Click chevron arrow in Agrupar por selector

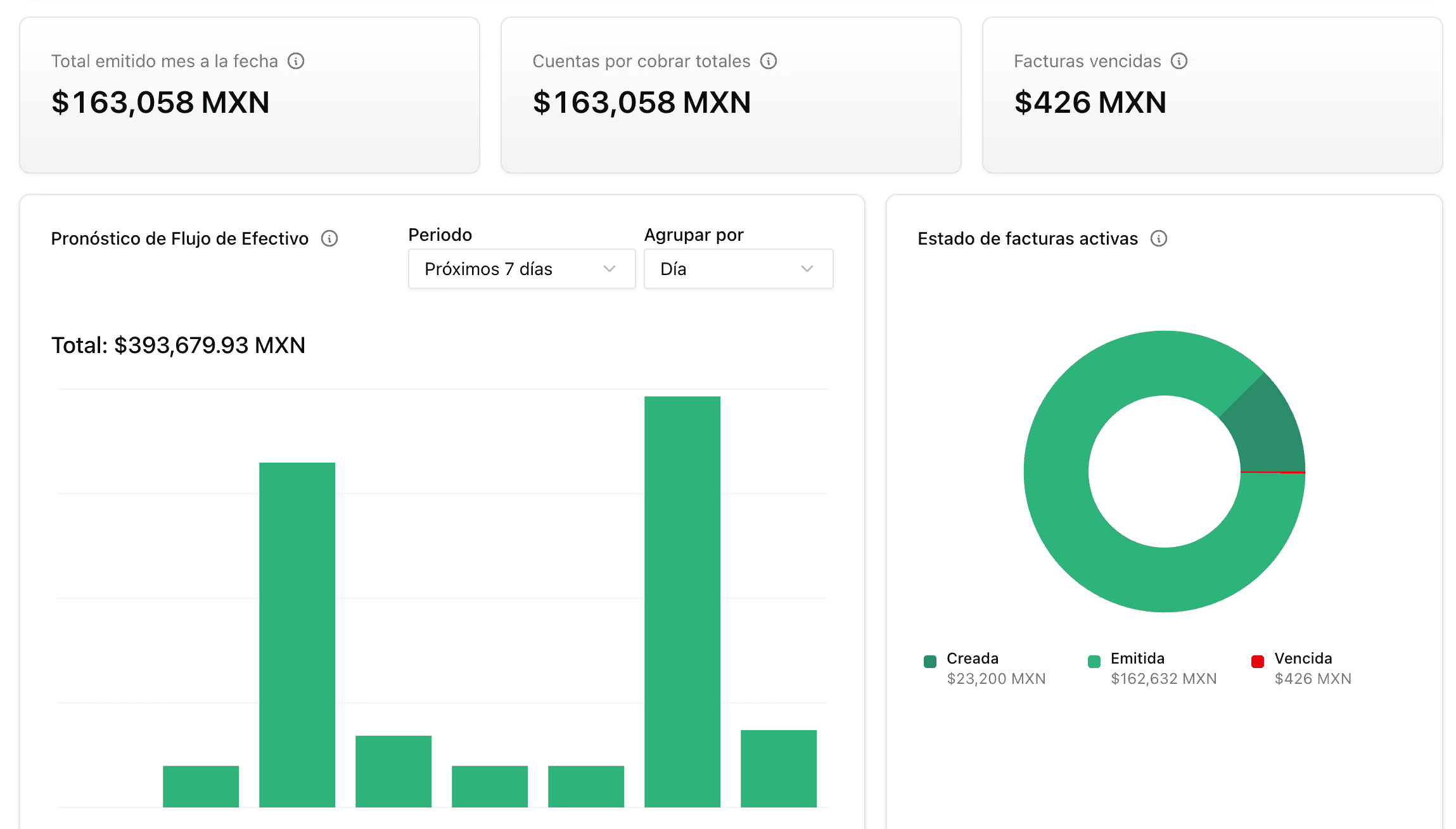click(x=807, y=269)
